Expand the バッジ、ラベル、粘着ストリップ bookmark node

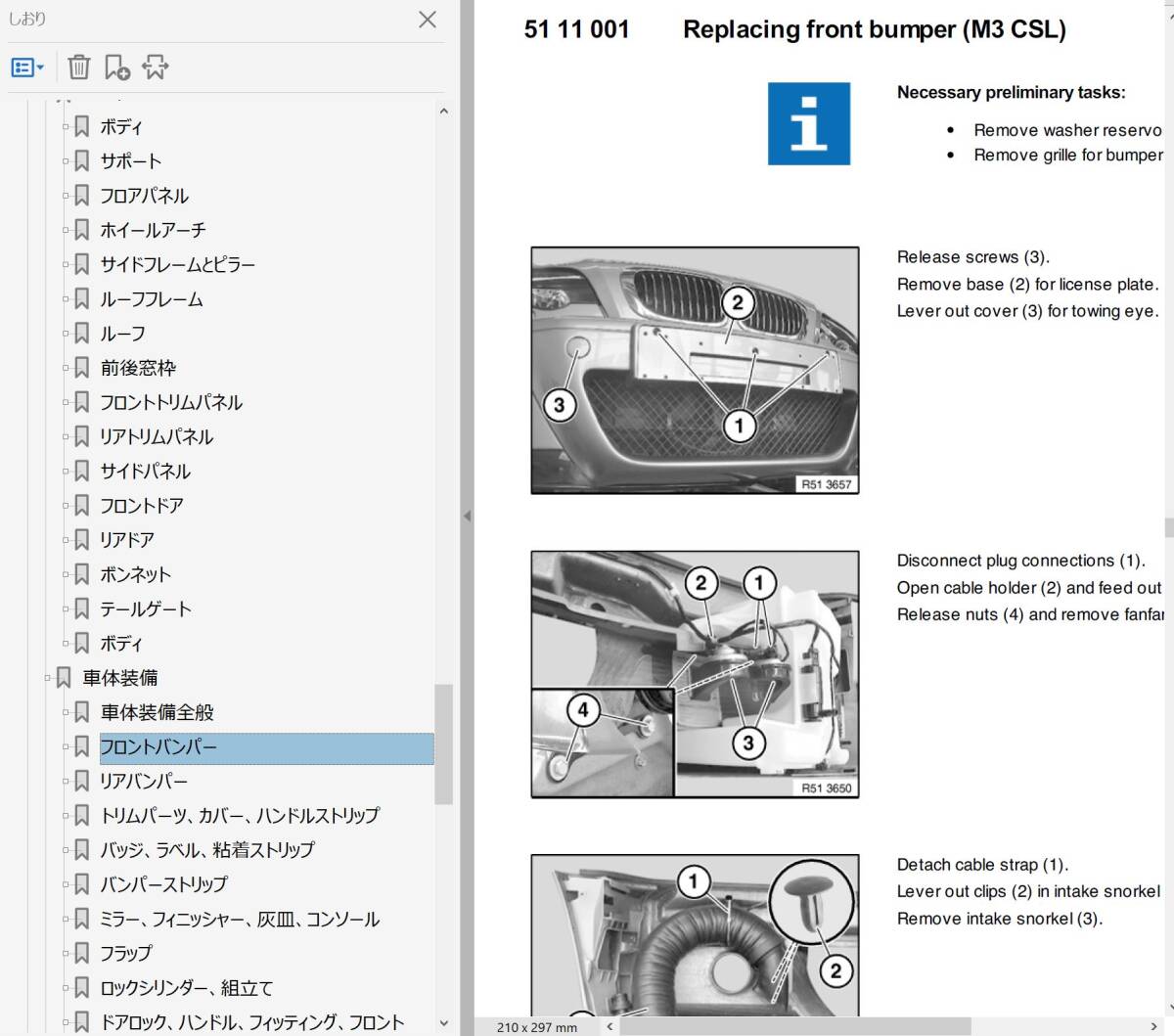point(66,850)
